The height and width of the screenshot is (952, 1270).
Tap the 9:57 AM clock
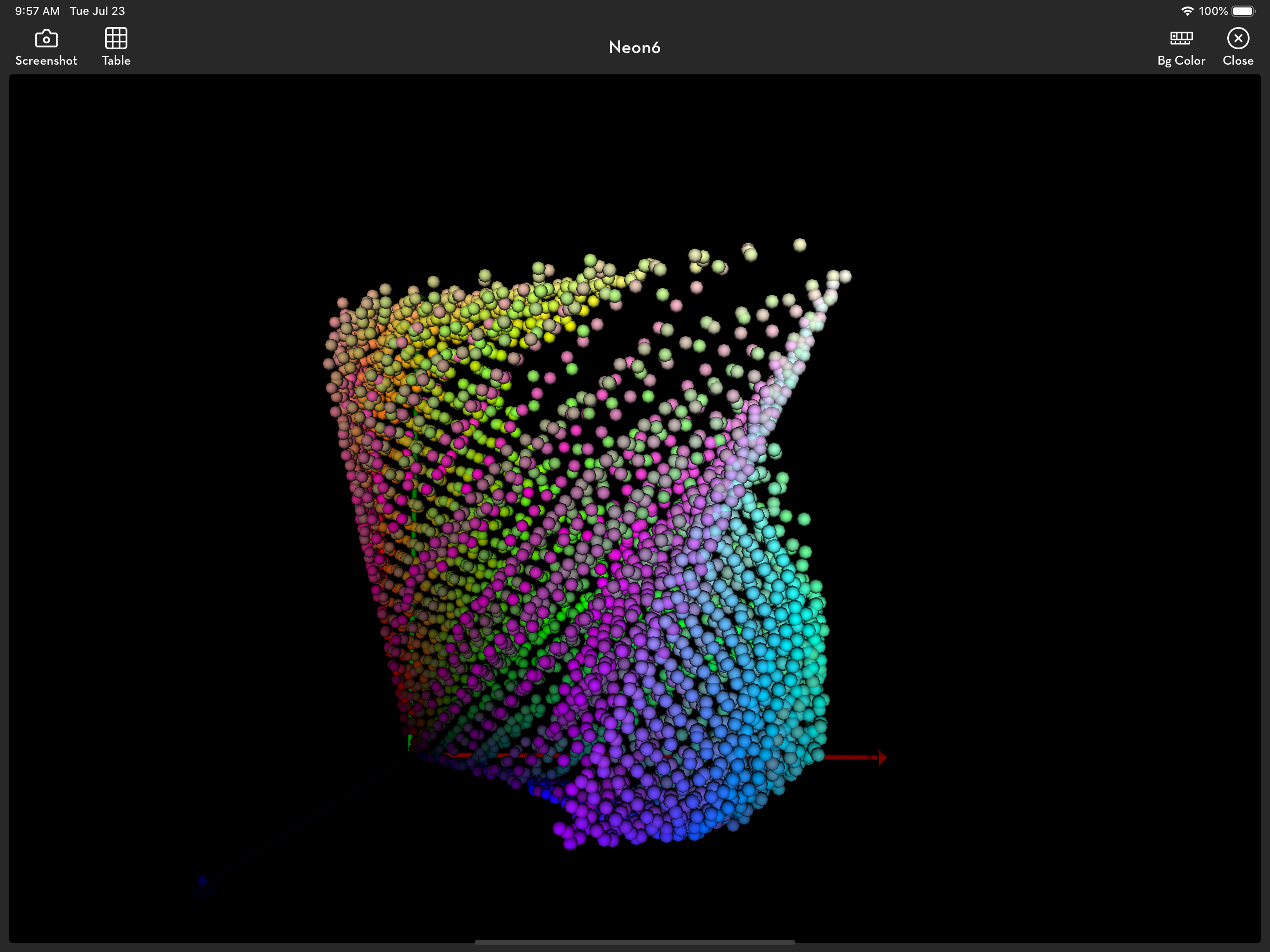pyautogui.click(x=37, y=11)
